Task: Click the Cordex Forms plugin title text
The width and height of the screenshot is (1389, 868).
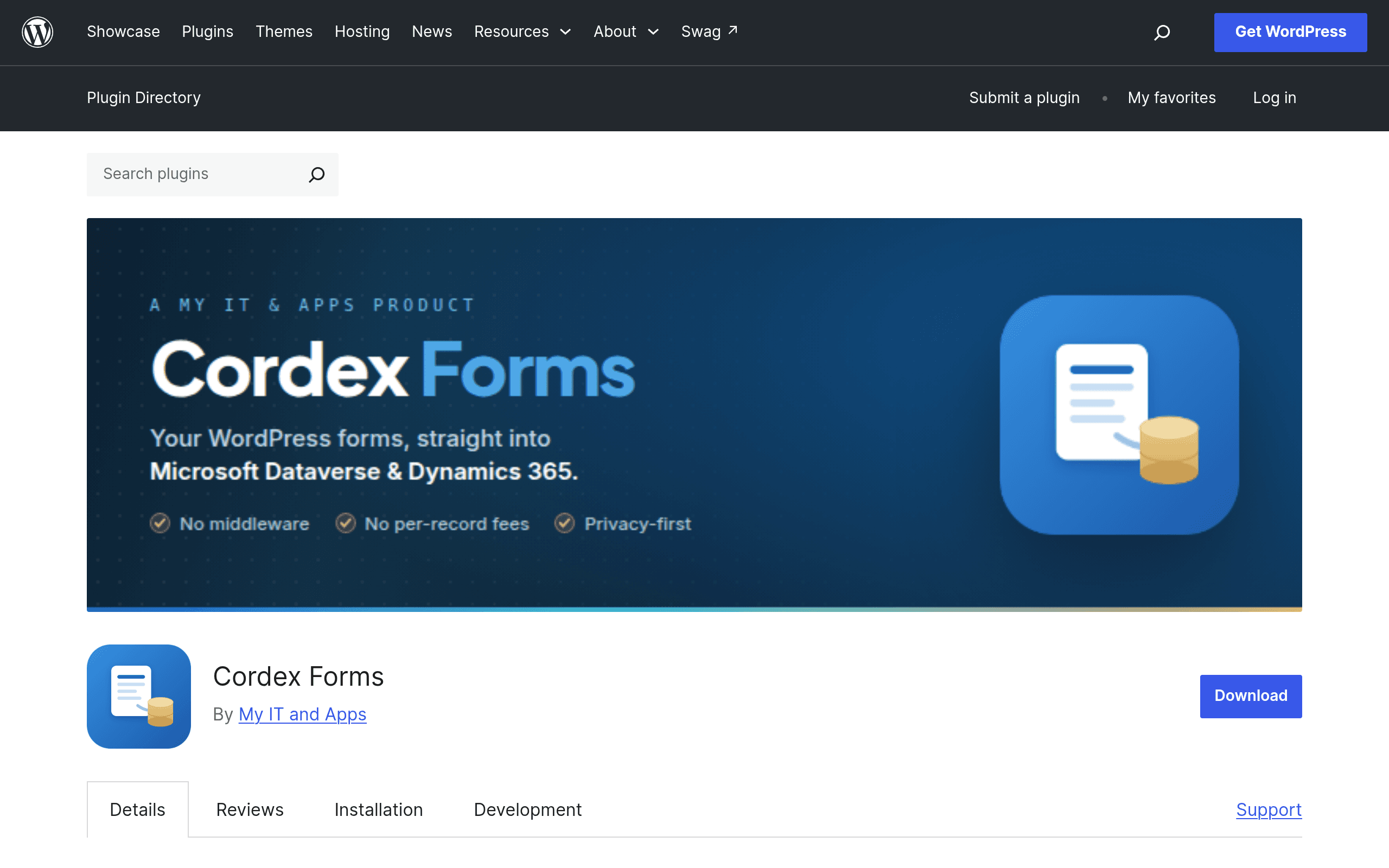Action: click(298, 676)
